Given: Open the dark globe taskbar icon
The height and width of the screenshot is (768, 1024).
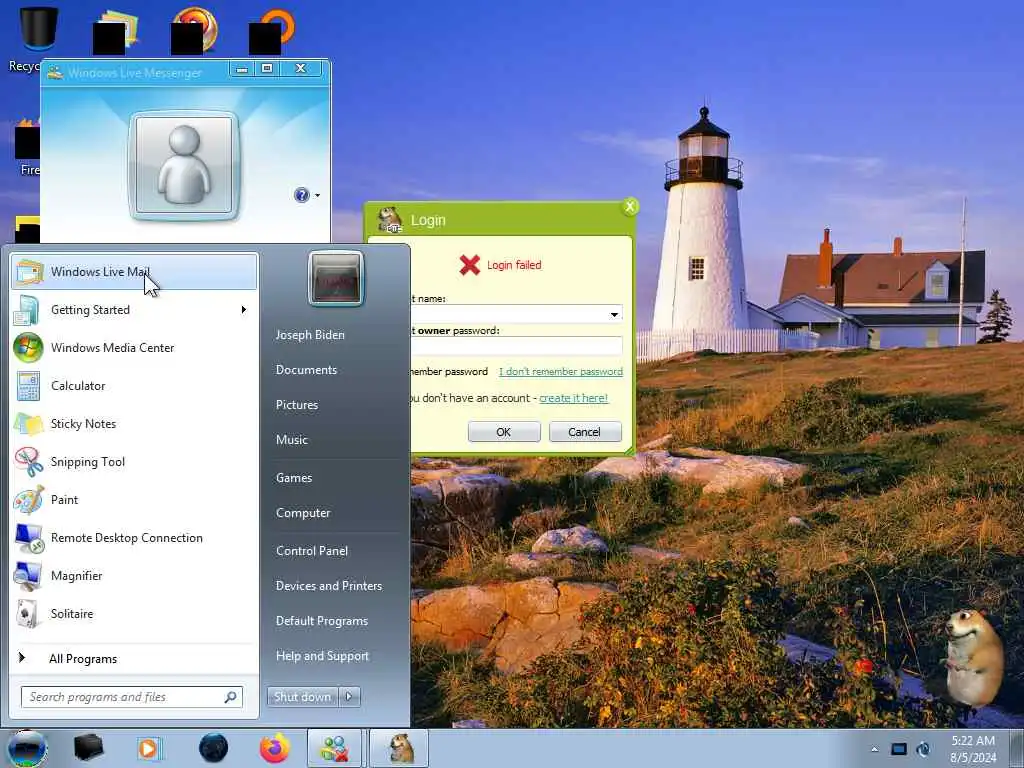Looking at the screenshot, I should (214, 748).
